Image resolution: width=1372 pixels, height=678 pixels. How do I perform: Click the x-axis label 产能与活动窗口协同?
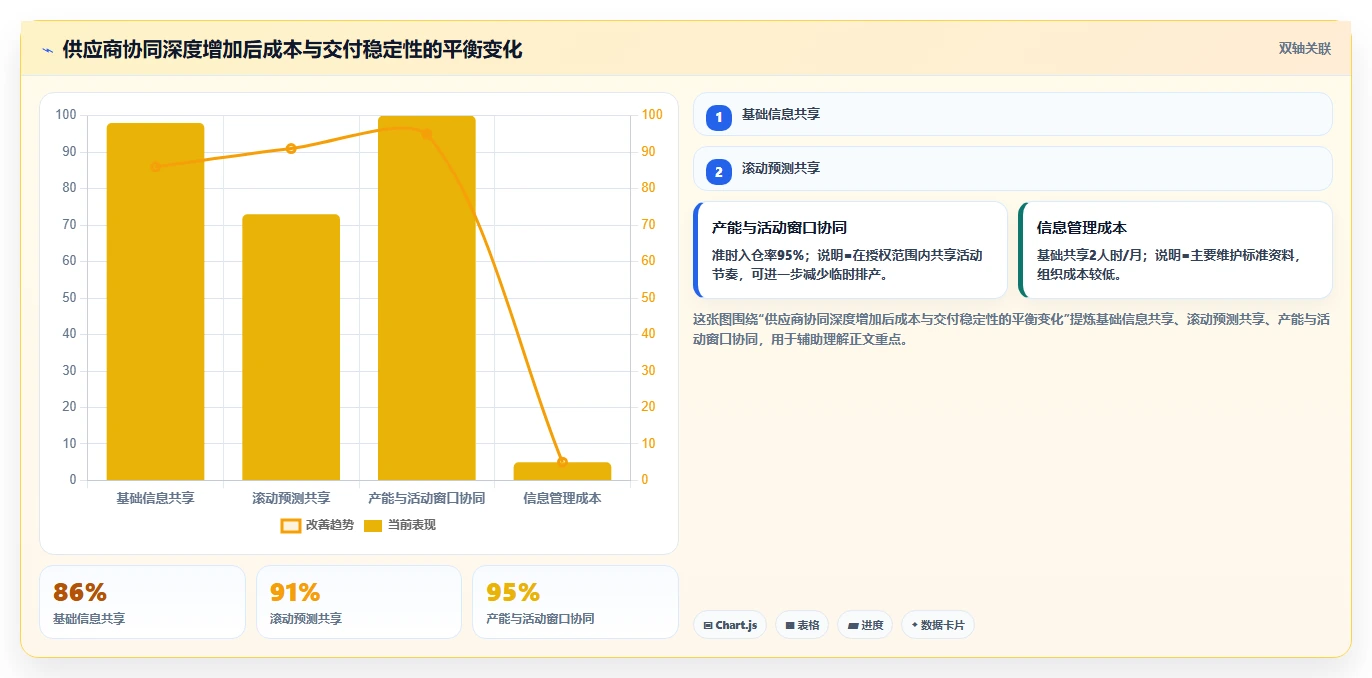(x=427, y=498)
